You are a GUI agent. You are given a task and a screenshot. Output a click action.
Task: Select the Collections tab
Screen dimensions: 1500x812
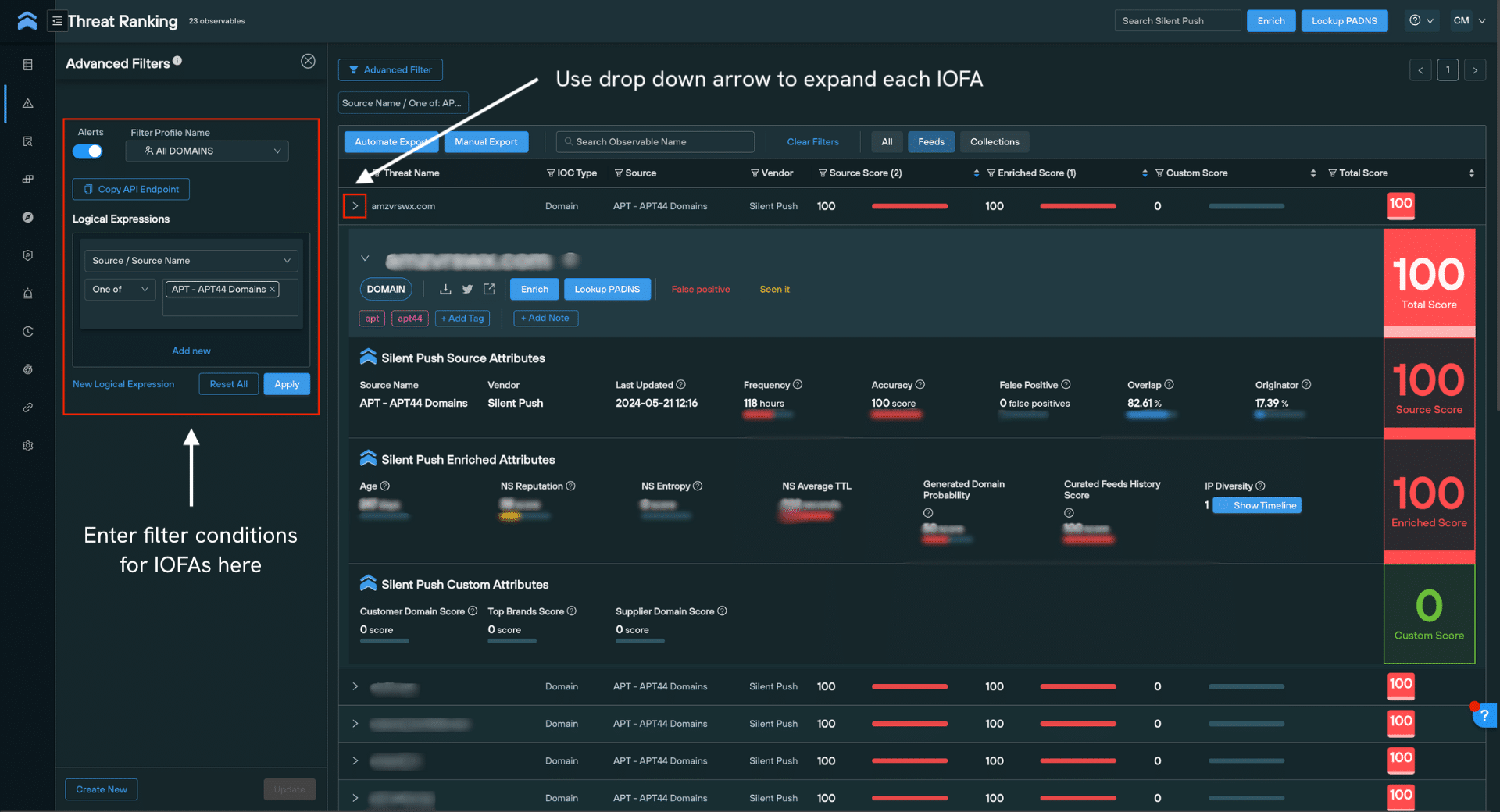(995, 142)
